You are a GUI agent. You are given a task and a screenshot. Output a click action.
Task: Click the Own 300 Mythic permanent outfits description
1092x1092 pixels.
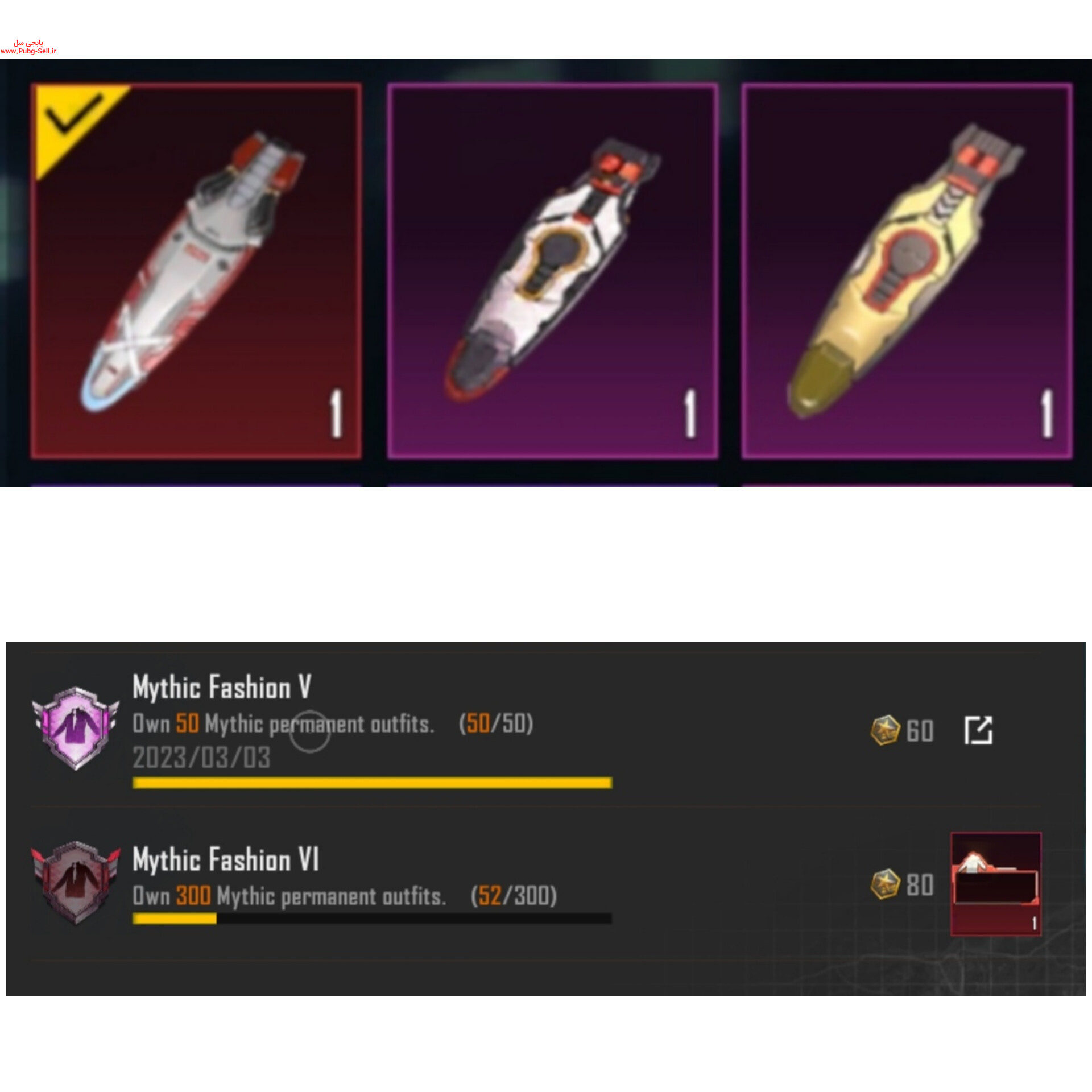click(289, 896)
